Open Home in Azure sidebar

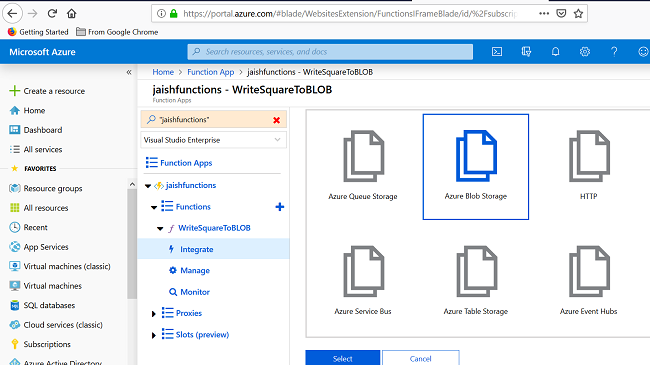(34, 111)
